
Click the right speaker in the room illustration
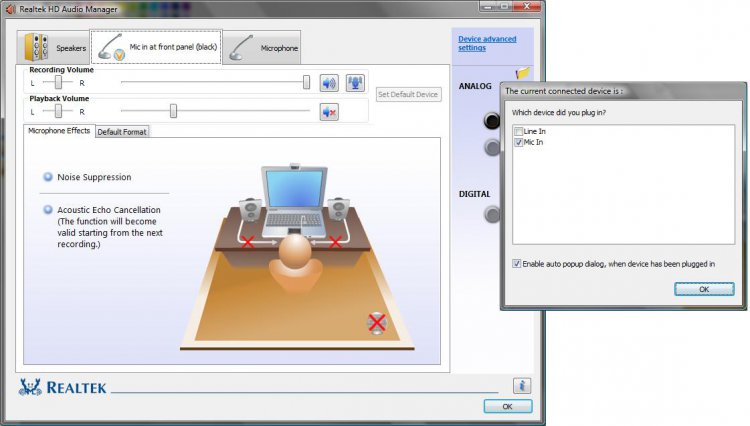[x=339, y=209]
